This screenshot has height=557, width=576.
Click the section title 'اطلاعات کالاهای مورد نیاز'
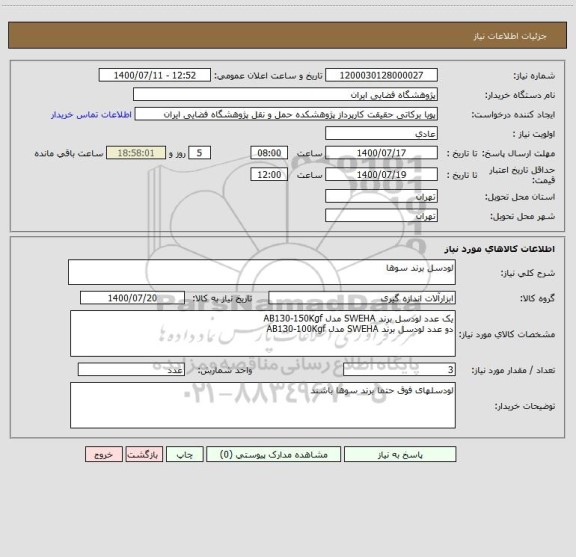point(500,249)
